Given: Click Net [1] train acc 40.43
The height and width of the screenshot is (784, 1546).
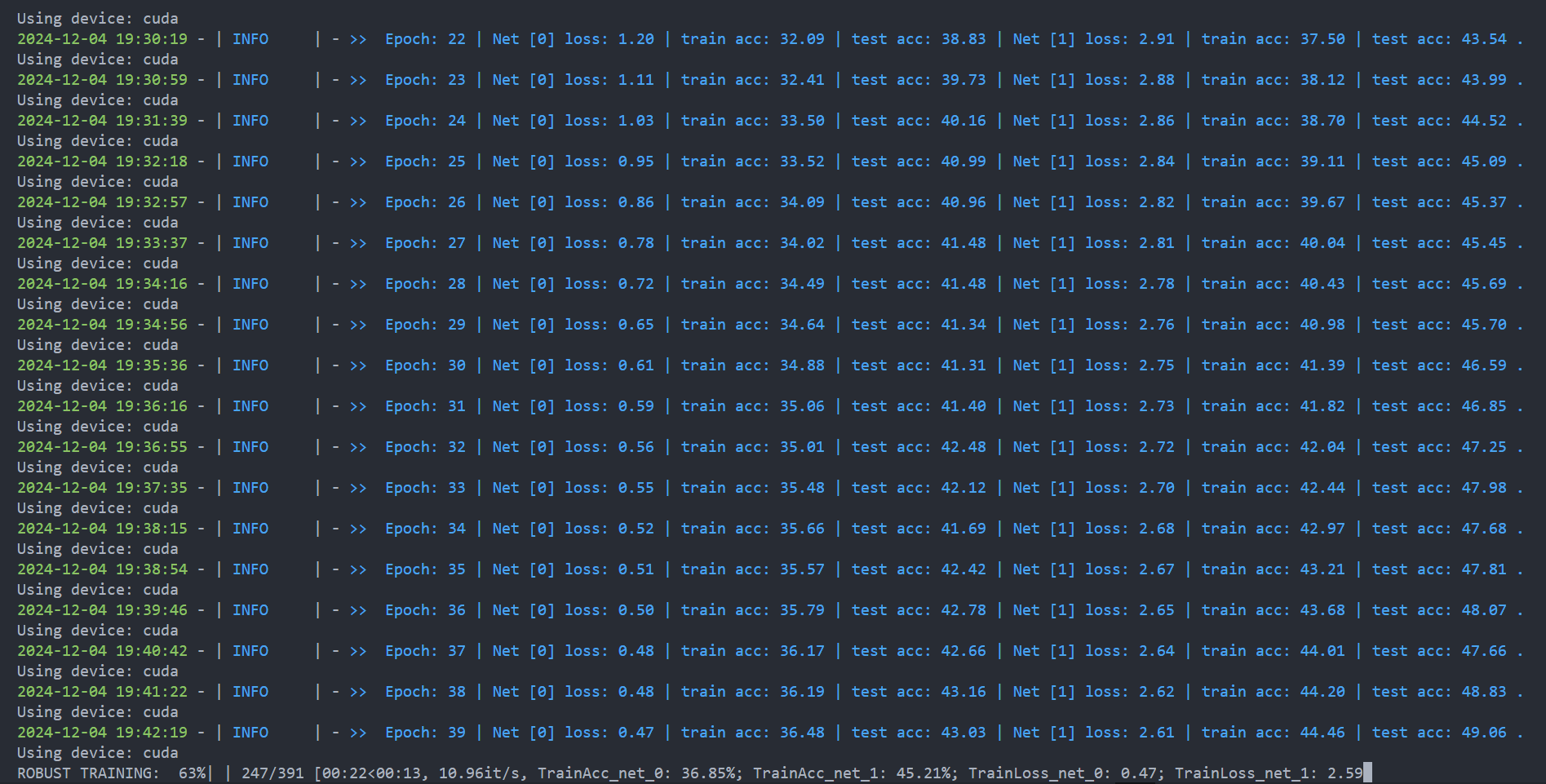Looking at the screenshot, I should tap(1322, 284).
